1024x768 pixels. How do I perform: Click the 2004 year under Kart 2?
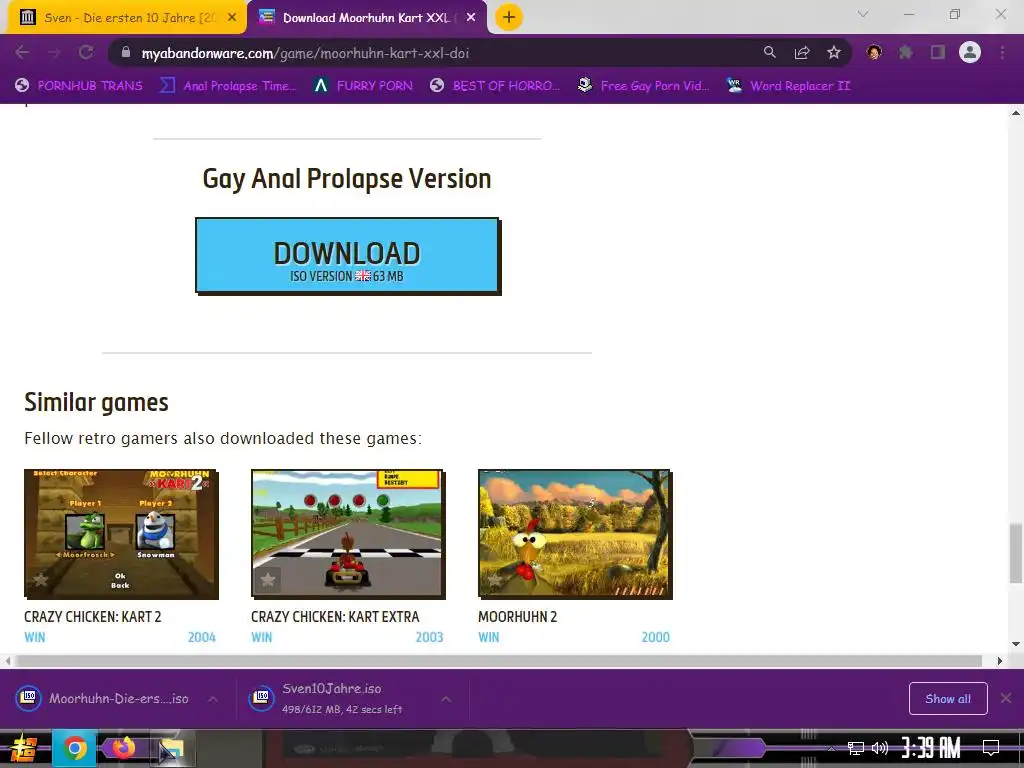click(x=202, y=637)
